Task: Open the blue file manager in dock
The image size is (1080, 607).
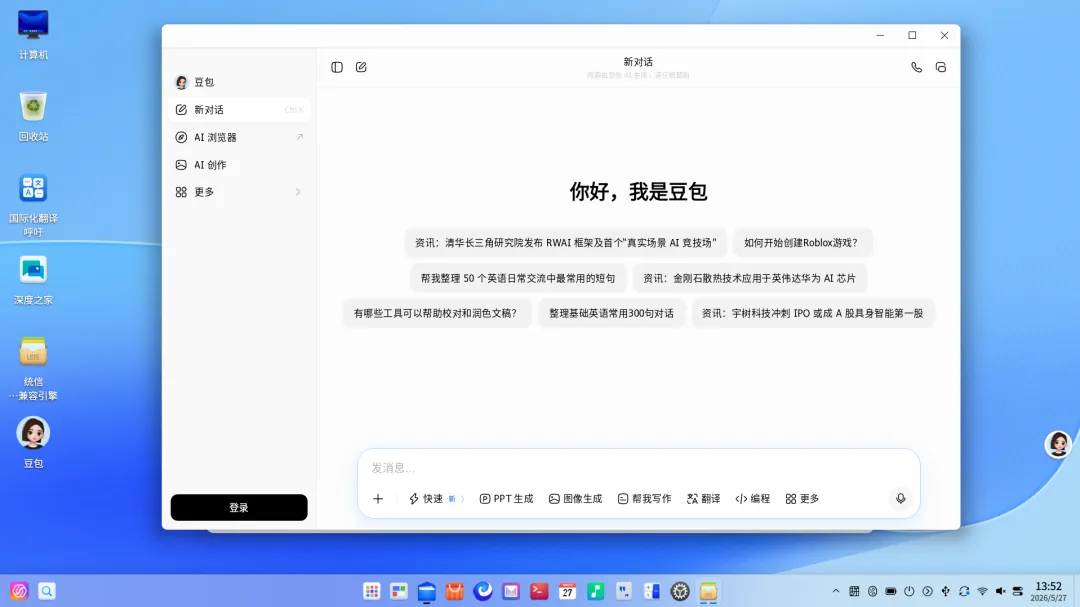Action: tap(427, 591)
